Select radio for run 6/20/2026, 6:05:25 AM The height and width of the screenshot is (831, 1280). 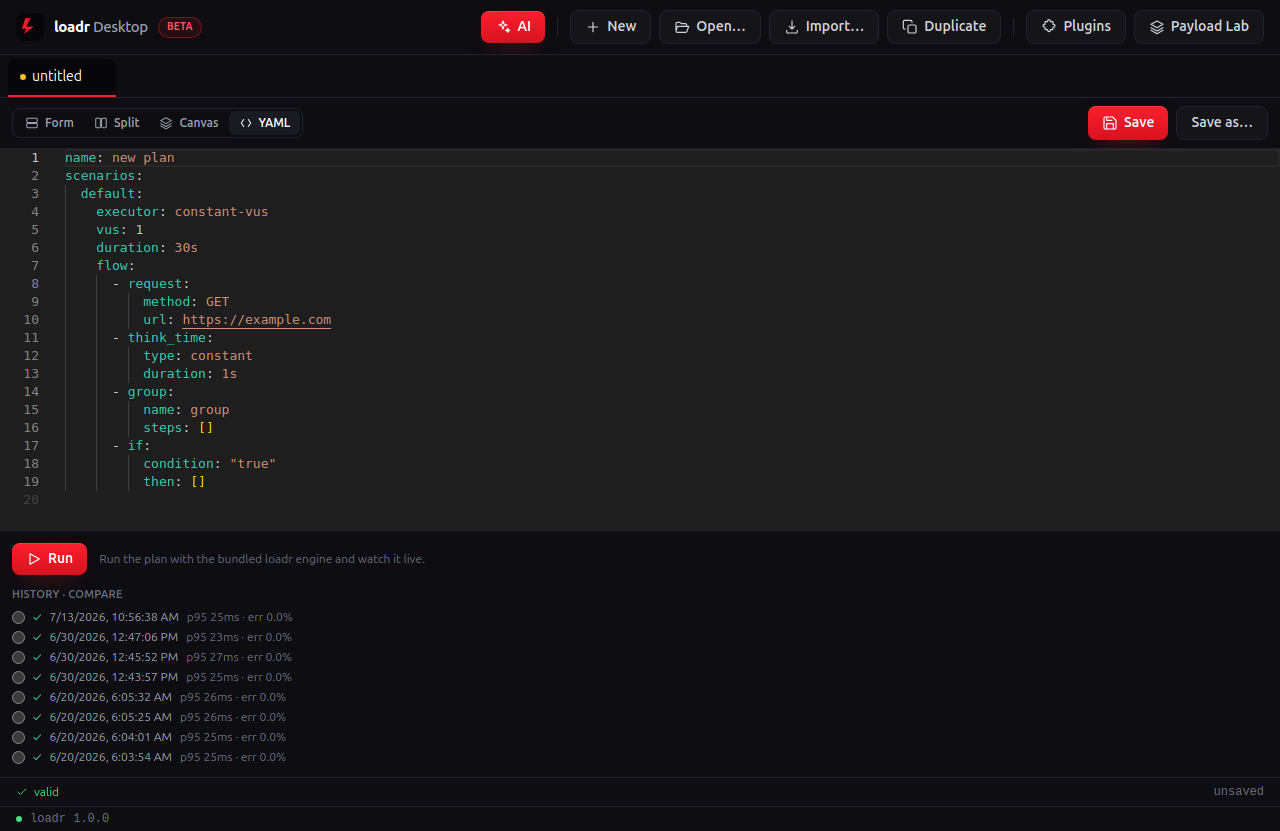click(x=19, y=717)
